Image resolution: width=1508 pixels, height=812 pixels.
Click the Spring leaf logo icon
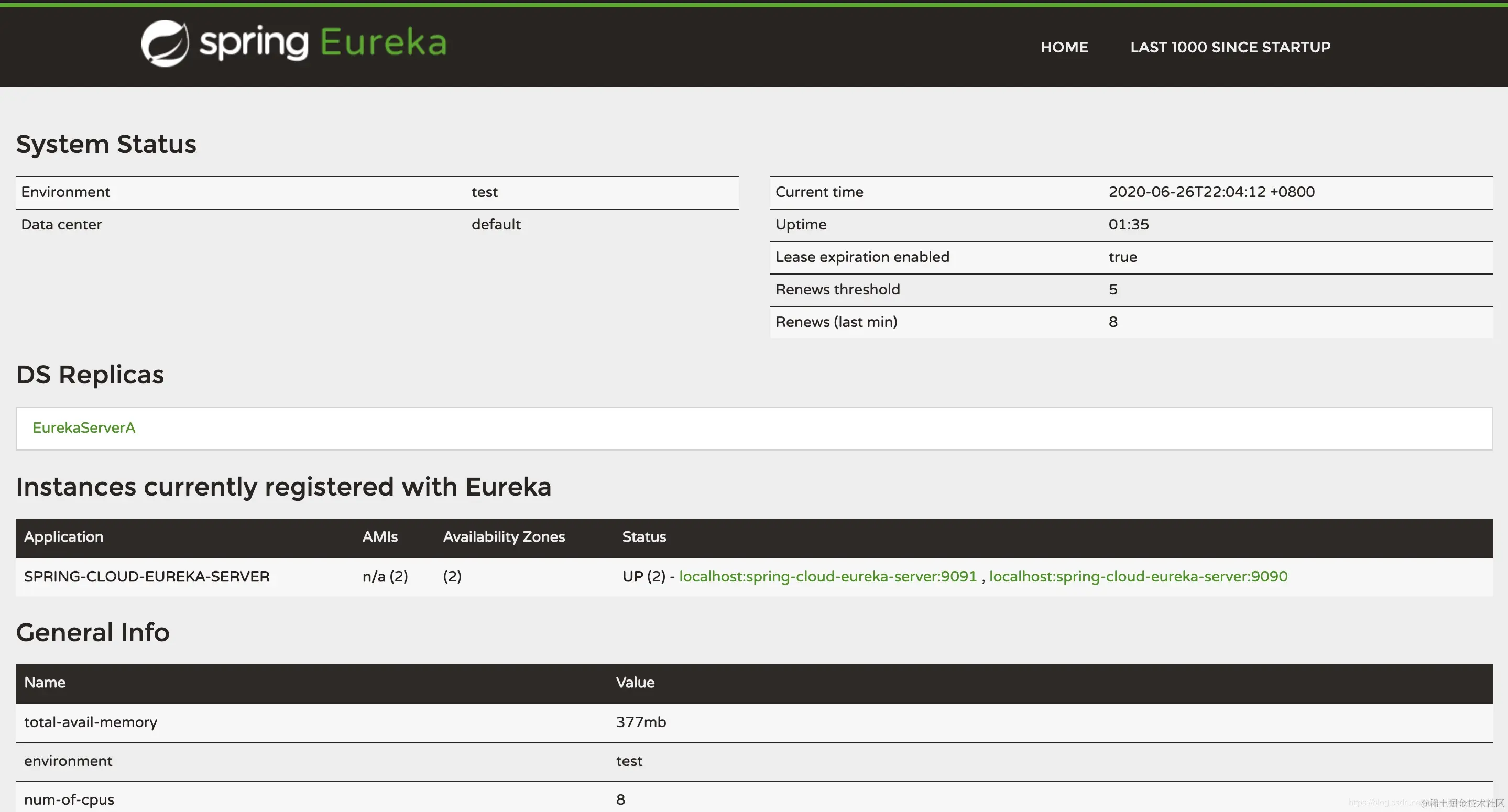click(165, 44)
